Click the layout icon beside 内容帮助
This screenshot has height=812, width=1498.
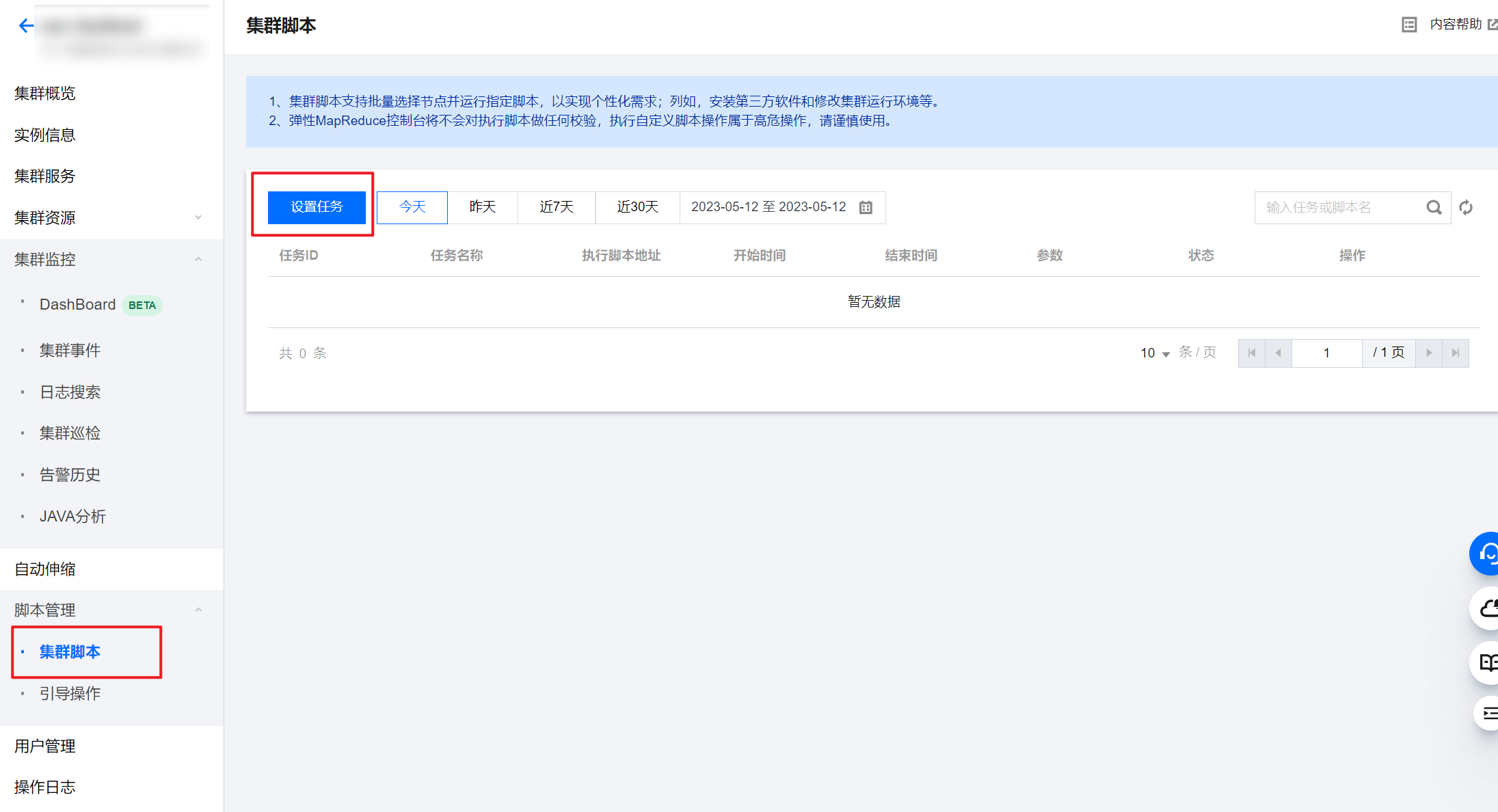[1410, 24]
